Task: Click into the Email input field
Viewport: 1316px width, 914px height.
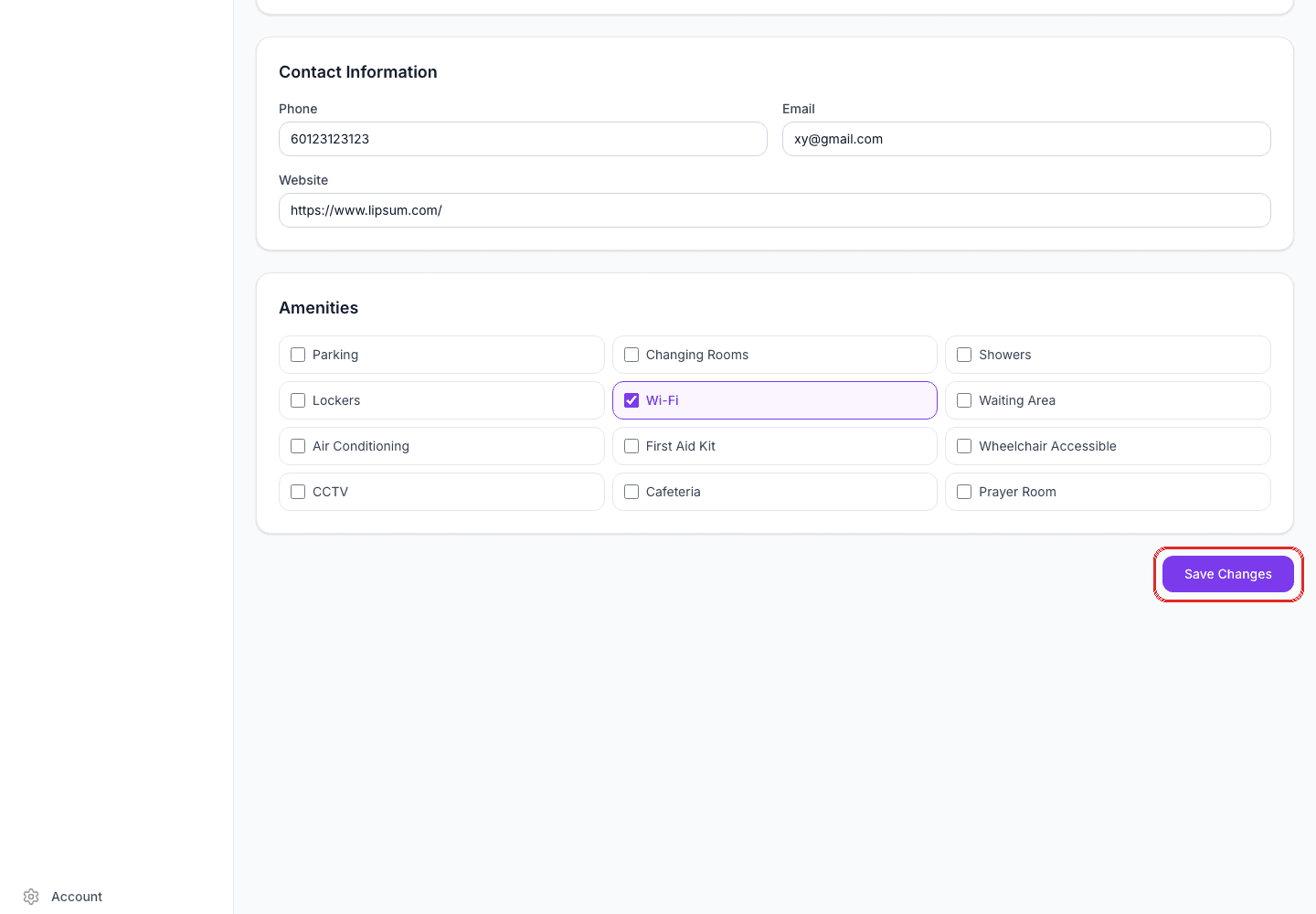Action: point(1026,139)
